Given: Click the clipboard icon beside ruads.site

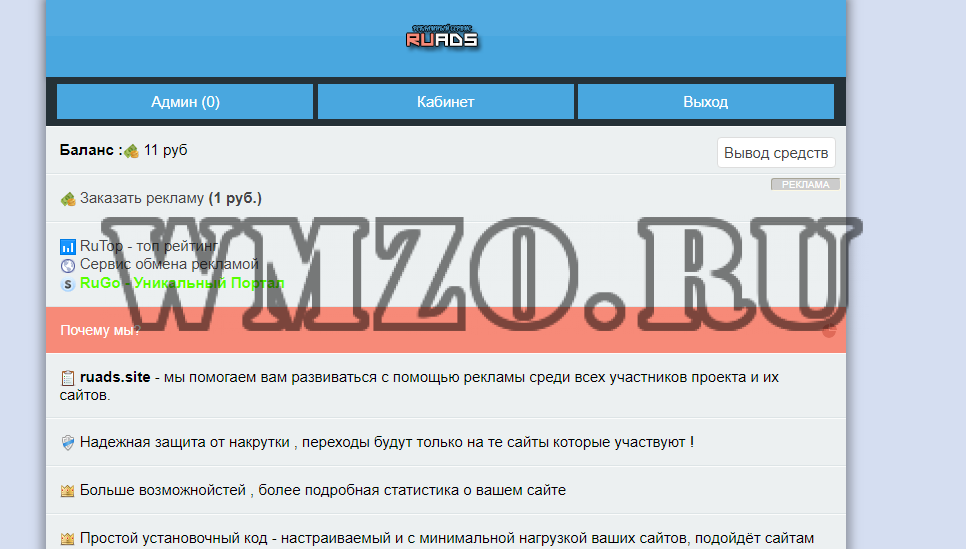Looking at the screenshot, I should tap(68, 378).
